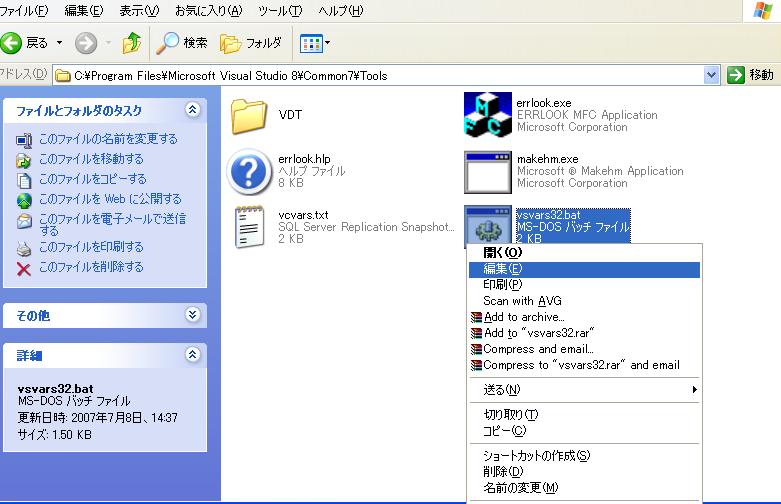Choose Scan with AVG
The width and height of the screenshot is (781, 504).
pyautogui.click(x=584, y=301)
